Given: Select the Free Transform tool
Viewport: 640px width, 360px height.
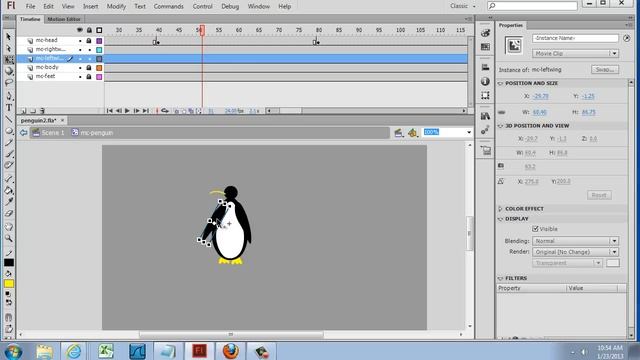Looking at the screenshot, I should [9, 60].
